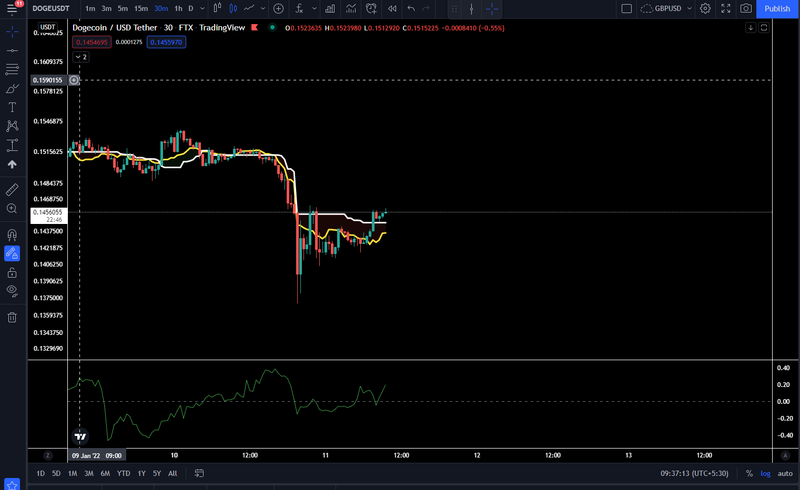Open the chart patterns tool

click(12, 126)
